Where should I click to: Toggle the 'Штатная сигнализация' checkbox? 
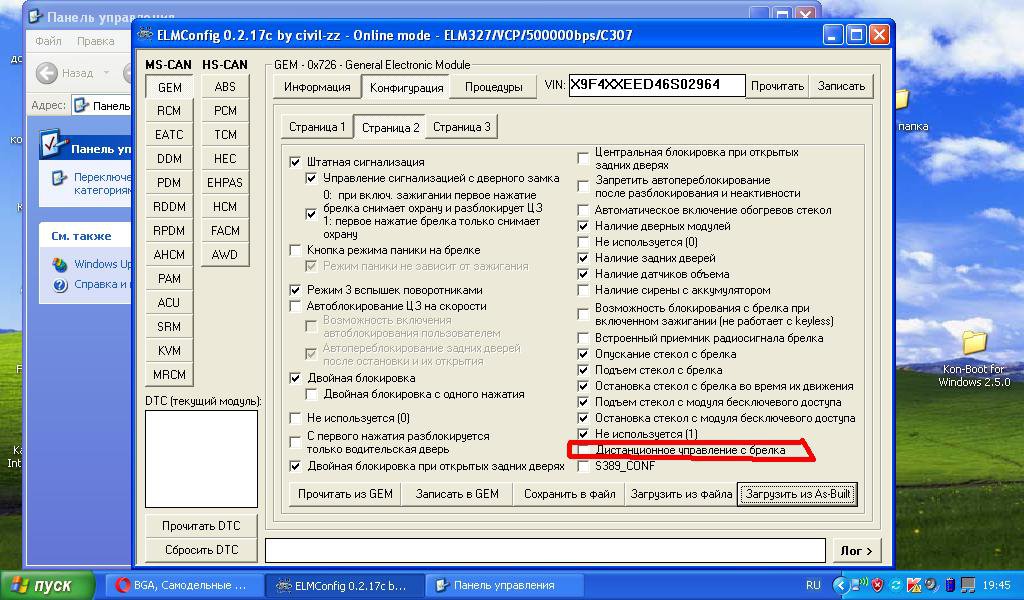click(x=295, y=162)
